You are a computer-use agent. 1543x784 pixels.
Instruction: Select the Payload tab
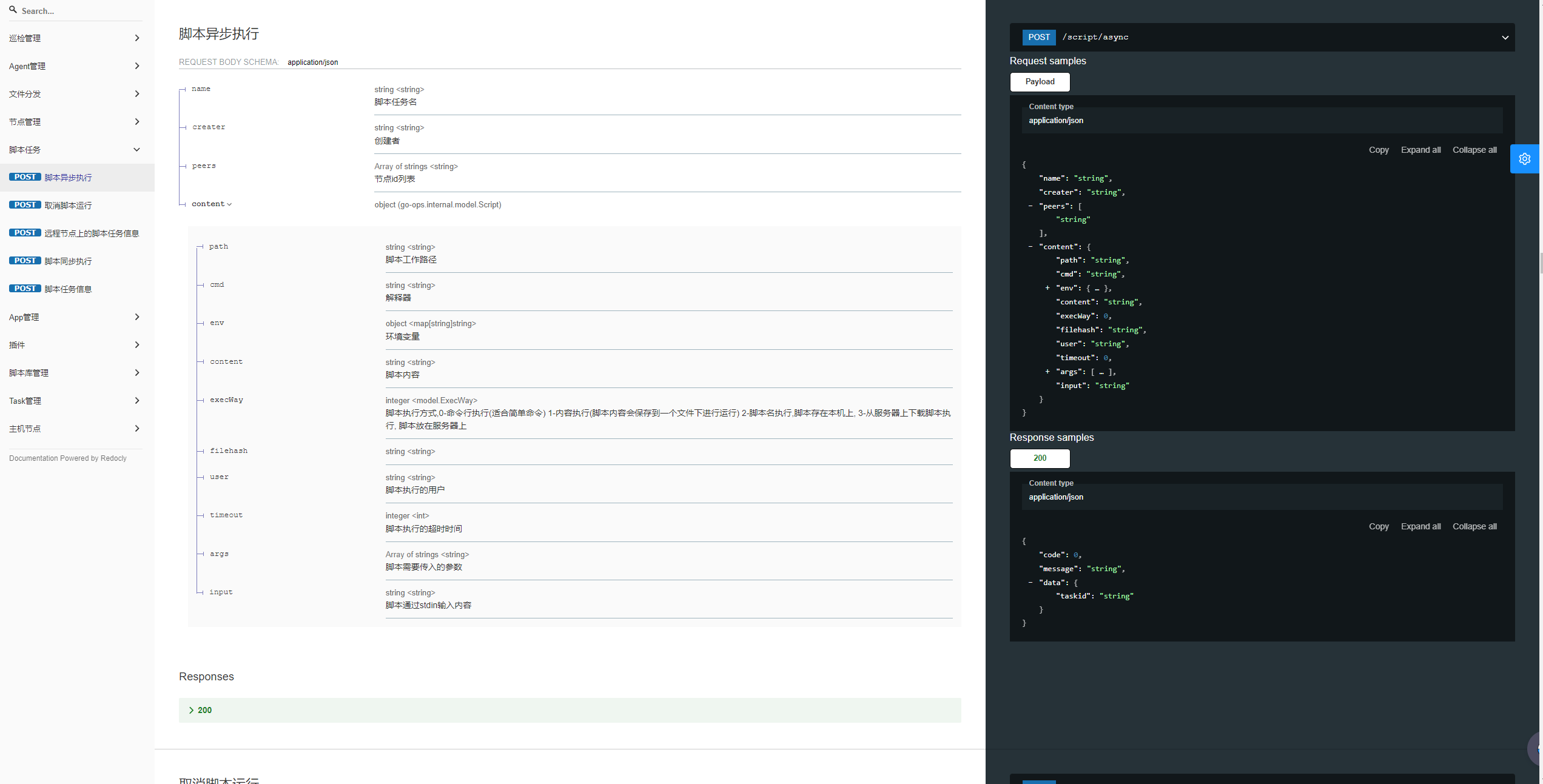point(1040,82)
